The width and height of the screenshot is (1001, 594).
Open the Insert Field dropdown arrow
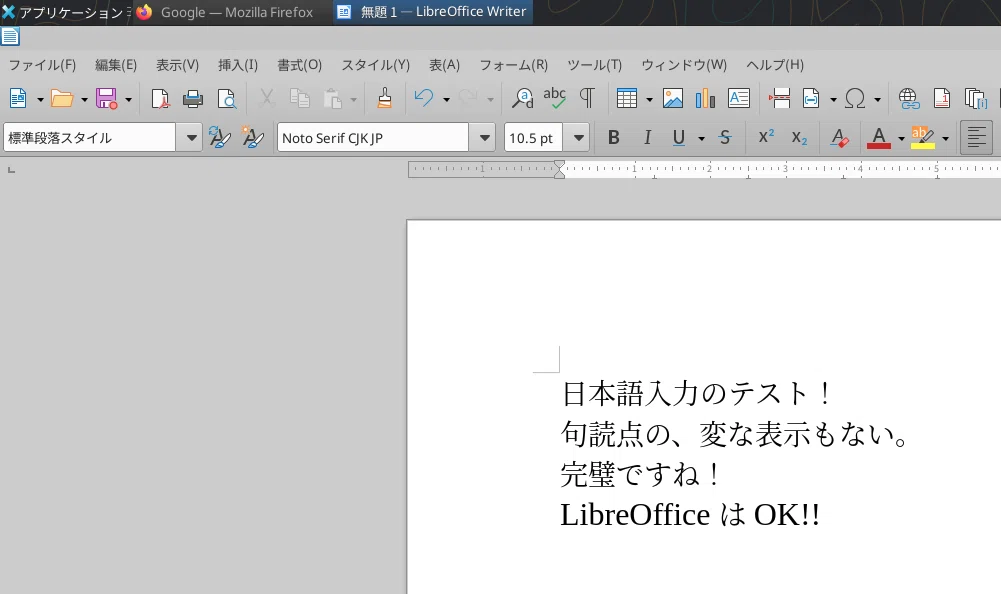pos(833,100)
